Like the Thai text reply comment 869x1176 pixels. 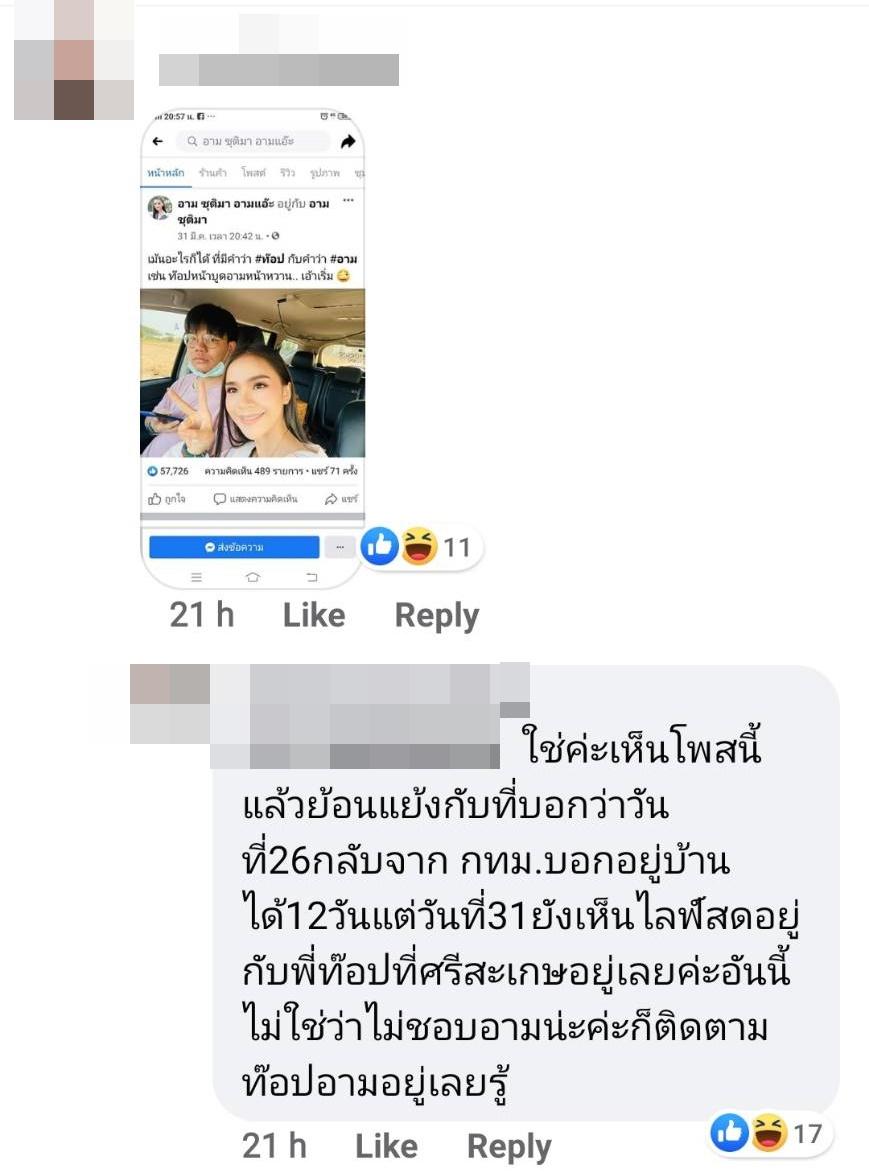tap(386, 1147)
